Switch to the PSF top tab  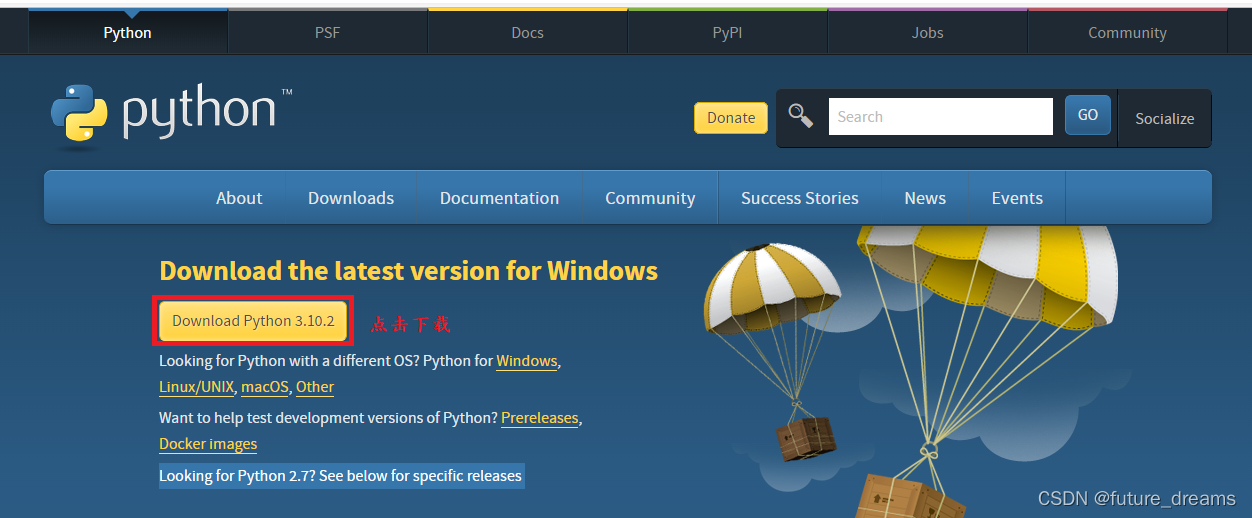(327, 32)
